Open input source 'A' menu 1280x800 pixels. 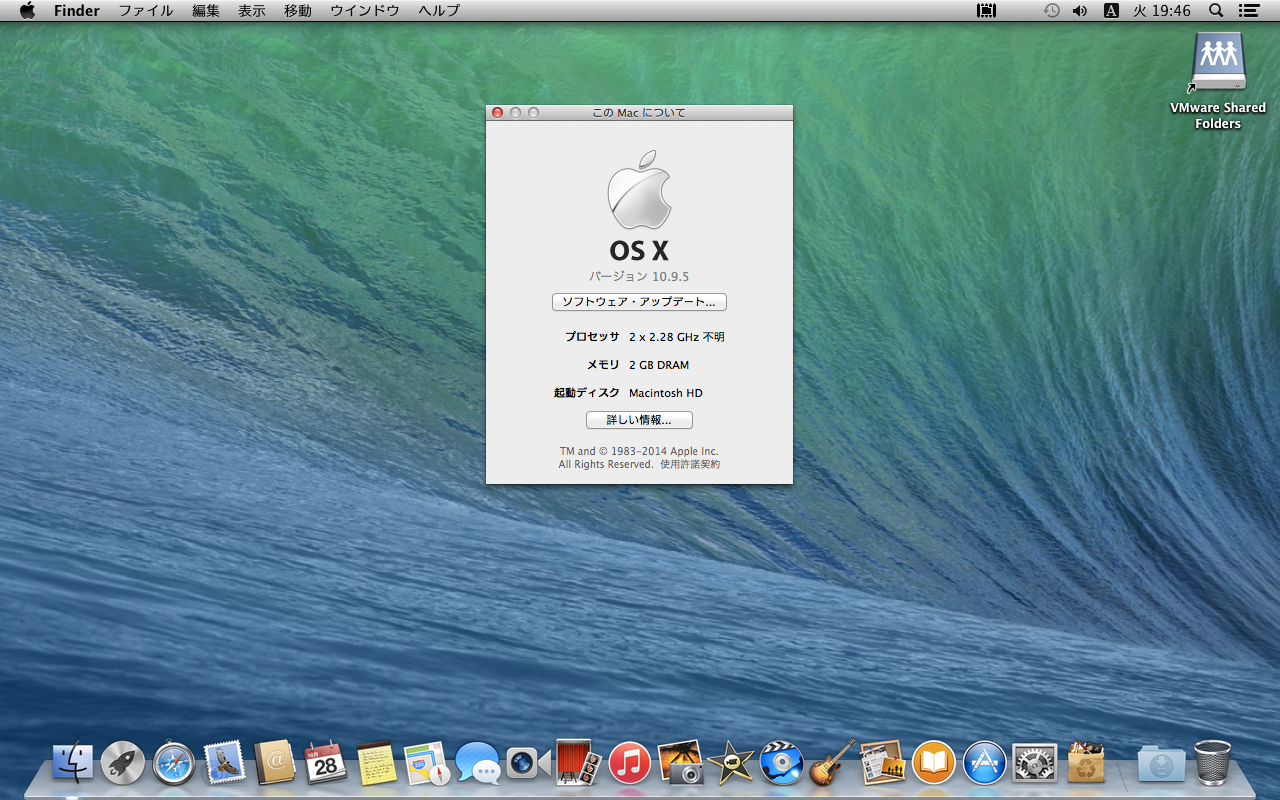pyautogui.click(x=1111, y=11)
